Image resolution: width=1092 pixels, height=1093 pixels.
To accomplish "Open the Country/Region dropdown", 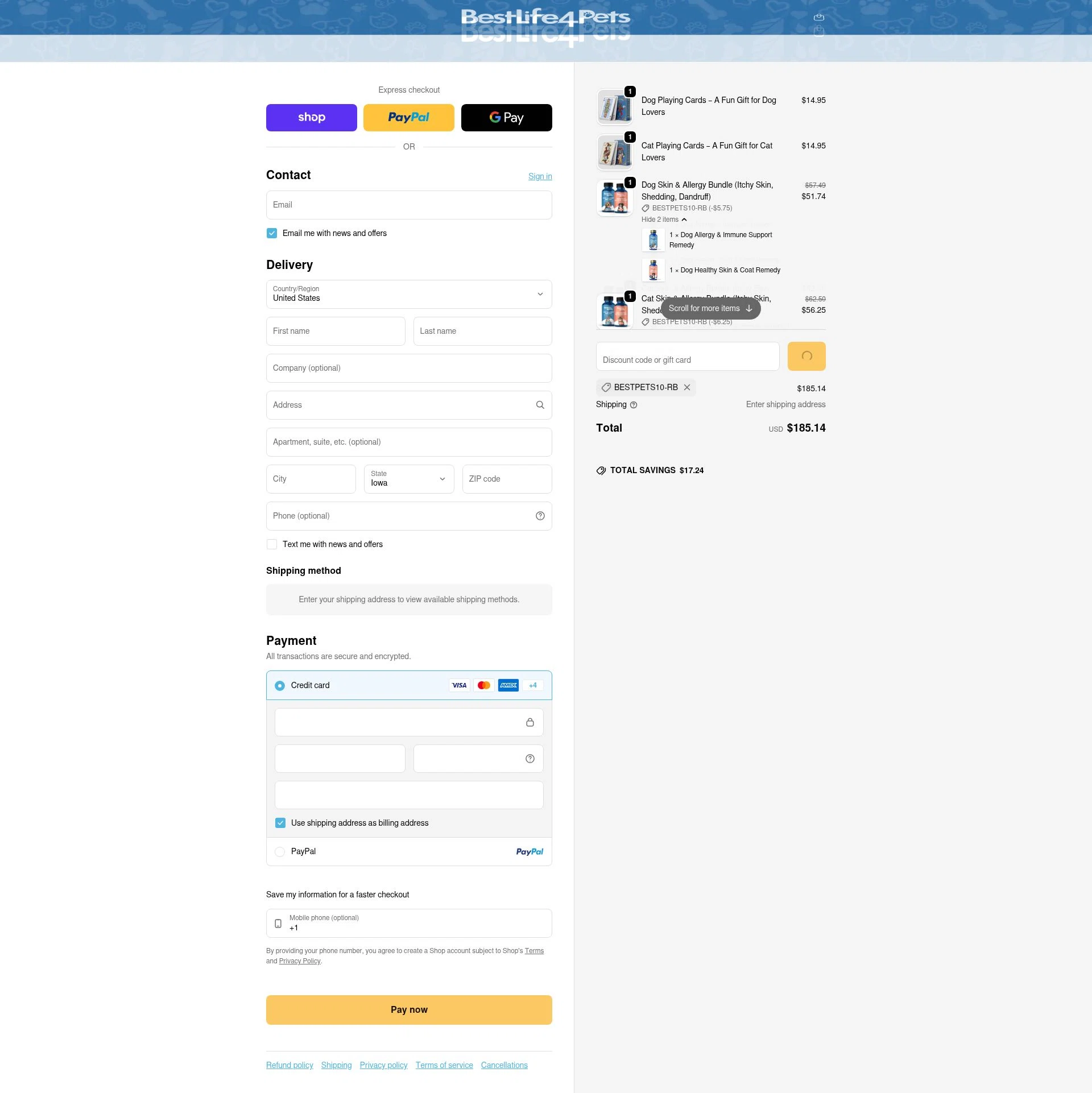I will [x=408, y=294].
